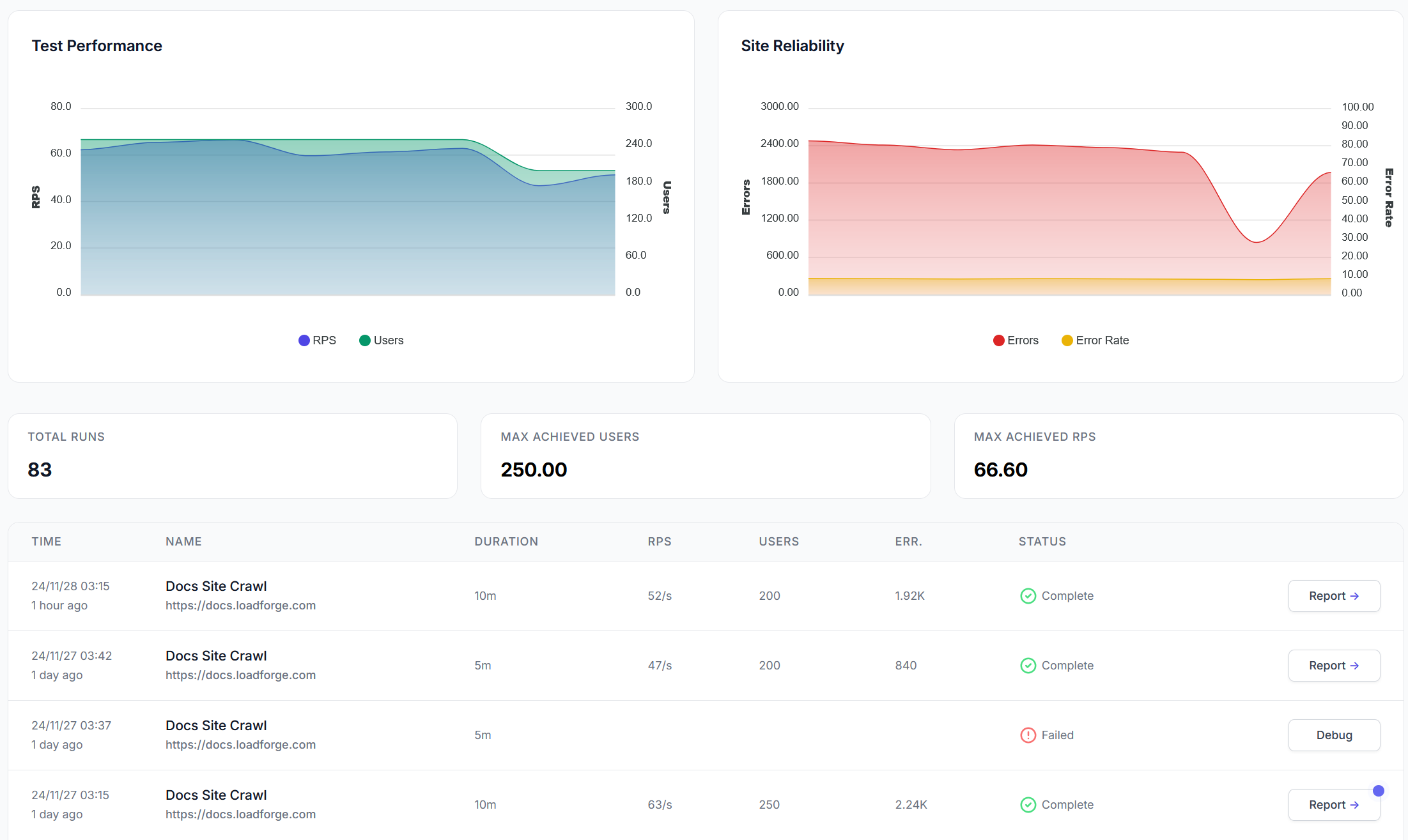Click the Test Performance chart title
Screen dimensions: 1408x840
point(97,46)
